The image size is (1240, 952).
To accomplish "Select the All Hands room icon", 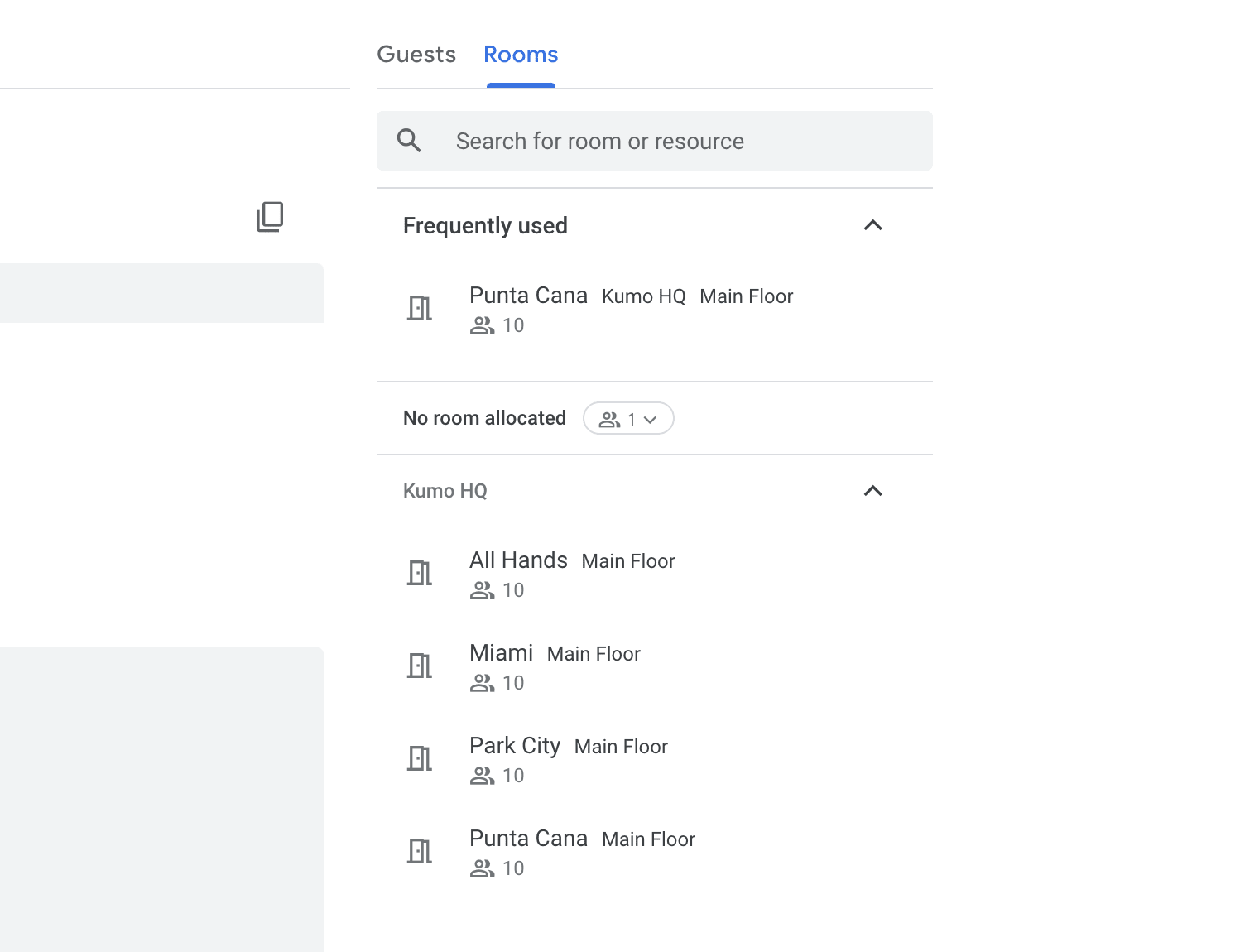I will [420, 572].
